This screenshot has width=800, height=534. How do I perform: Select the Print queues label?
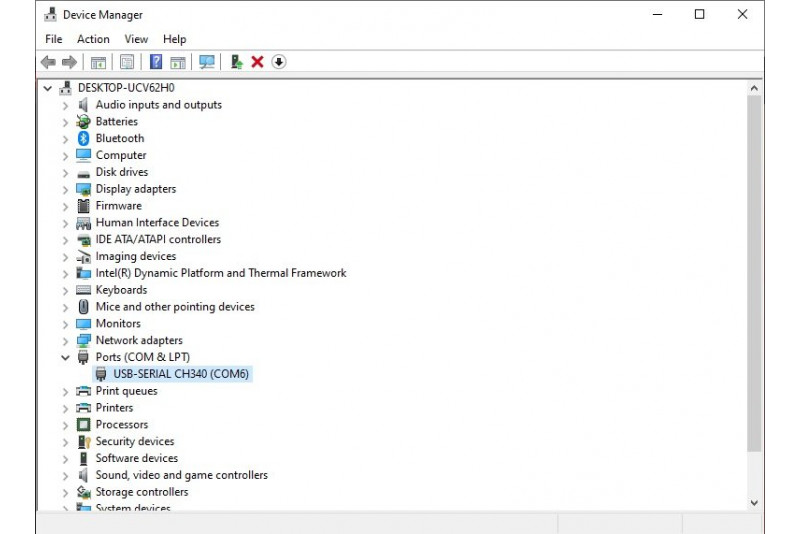point(127,391)
